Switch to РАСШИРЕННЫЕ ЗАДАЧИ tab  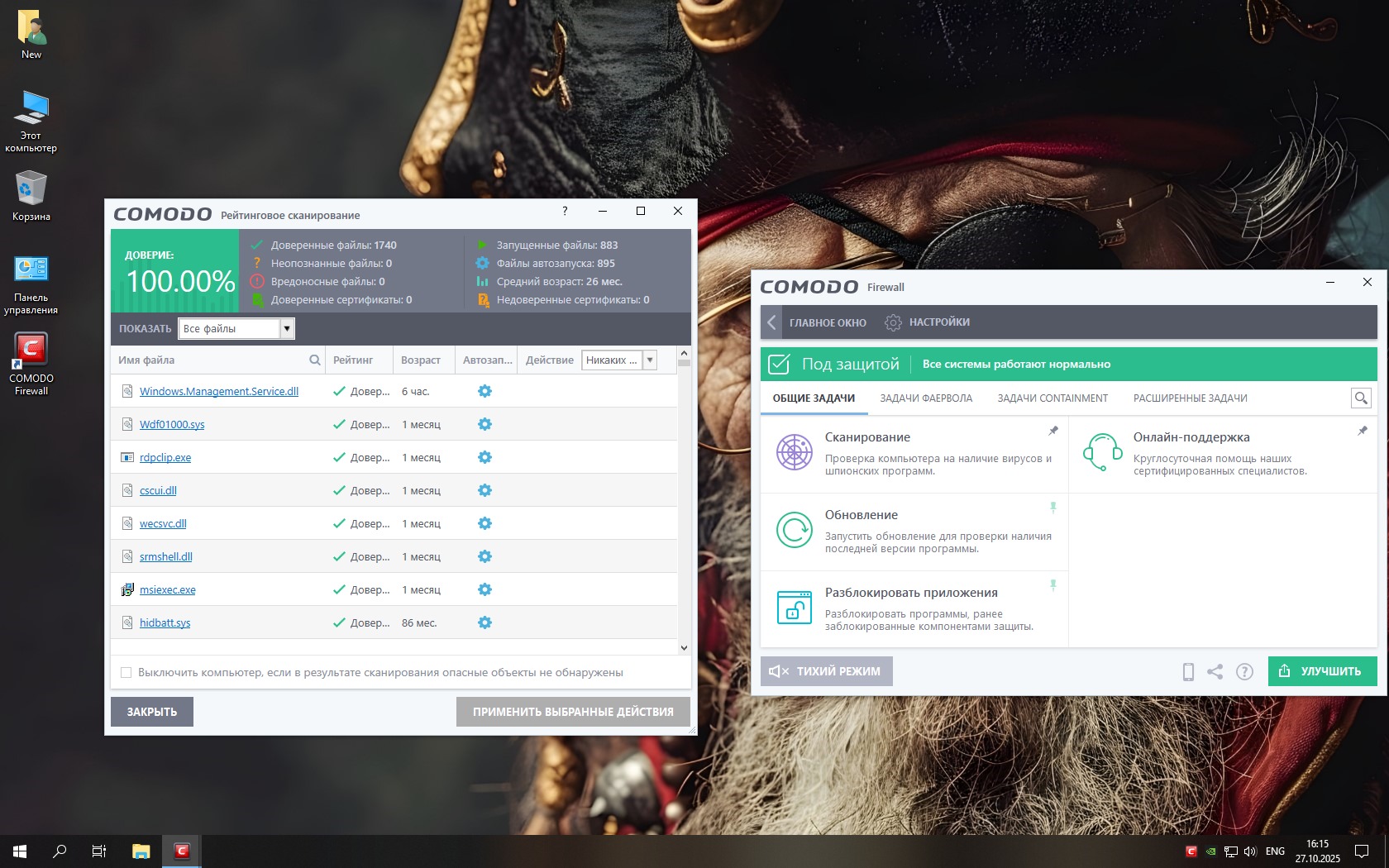pyautogui.click(x=1190, y=398)
